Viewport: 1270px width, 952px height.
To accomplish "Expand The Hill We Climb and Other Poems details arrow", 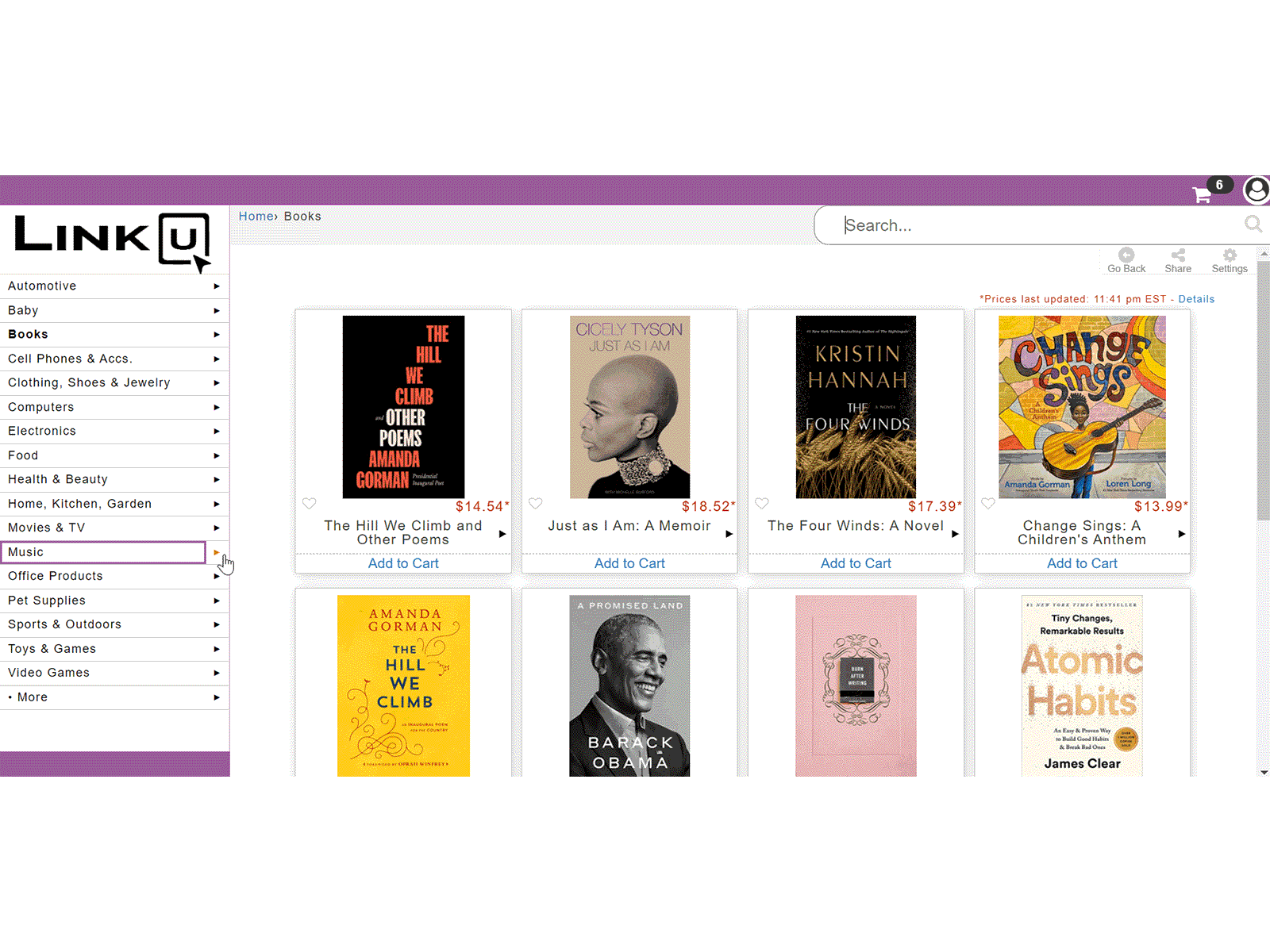I will click(502, 534).
